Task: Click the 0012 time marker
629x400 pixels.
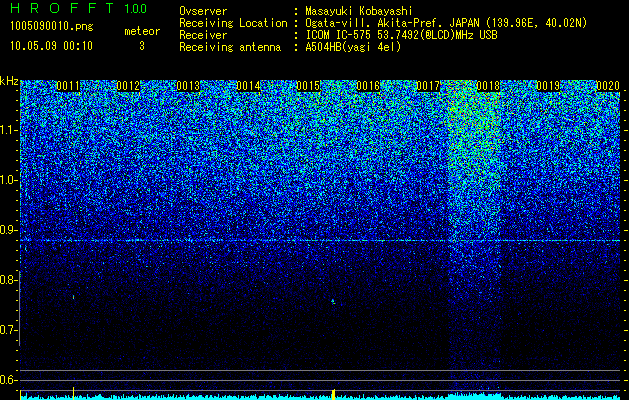Action: click(128, 86)
